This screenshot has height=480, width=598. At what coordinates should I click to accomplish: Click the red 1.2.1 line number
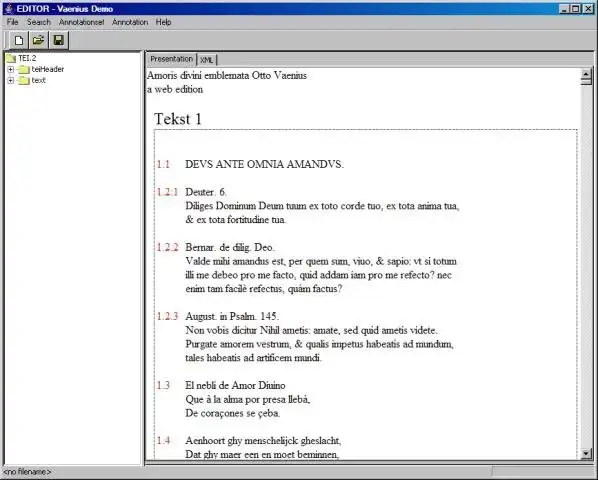167,192
